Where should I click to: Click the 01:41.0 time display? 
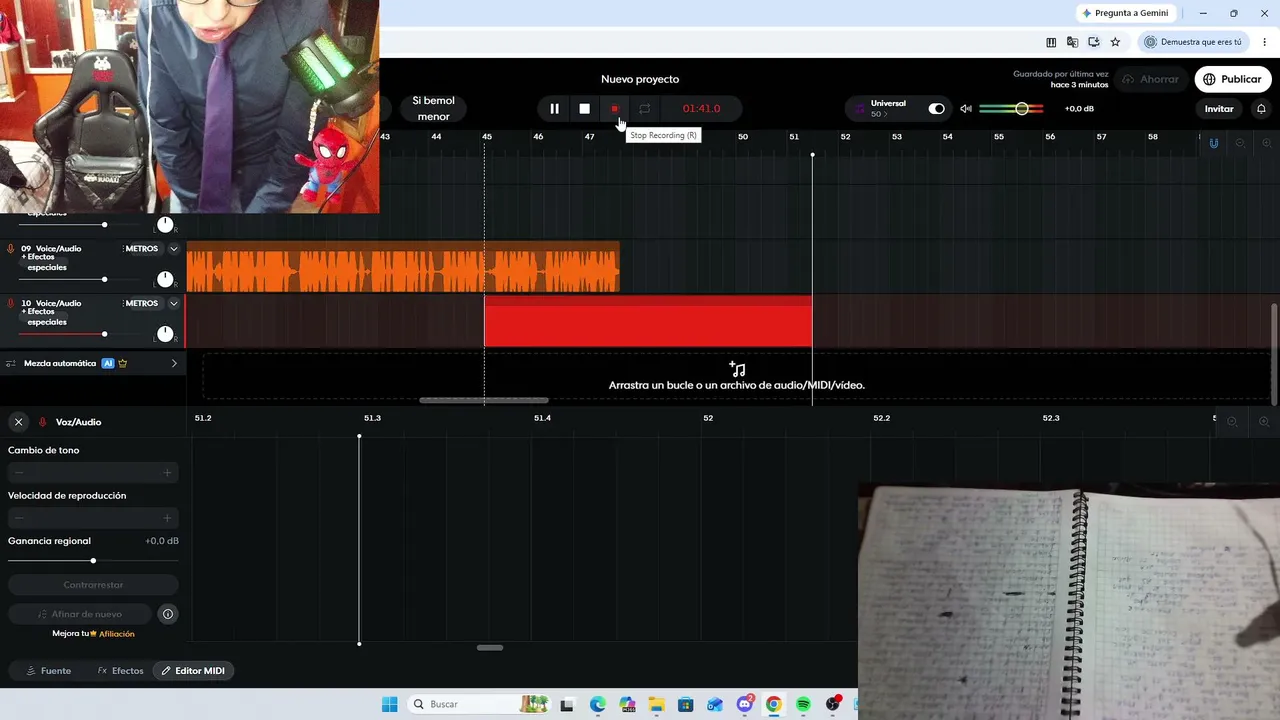click(x=701, y=109)
